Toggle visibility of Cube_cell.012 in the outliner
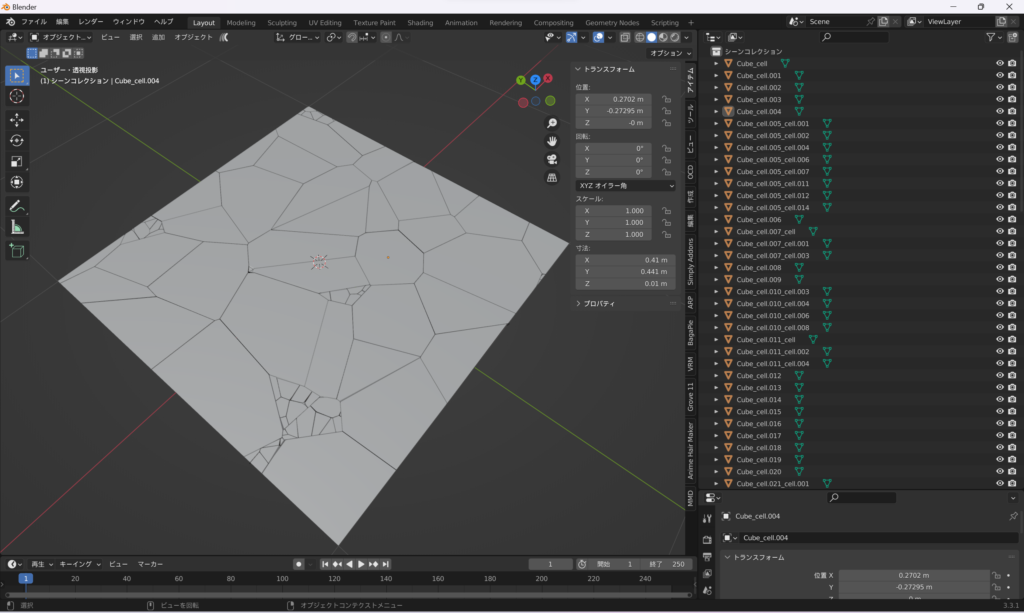 (x=999, y=375)
